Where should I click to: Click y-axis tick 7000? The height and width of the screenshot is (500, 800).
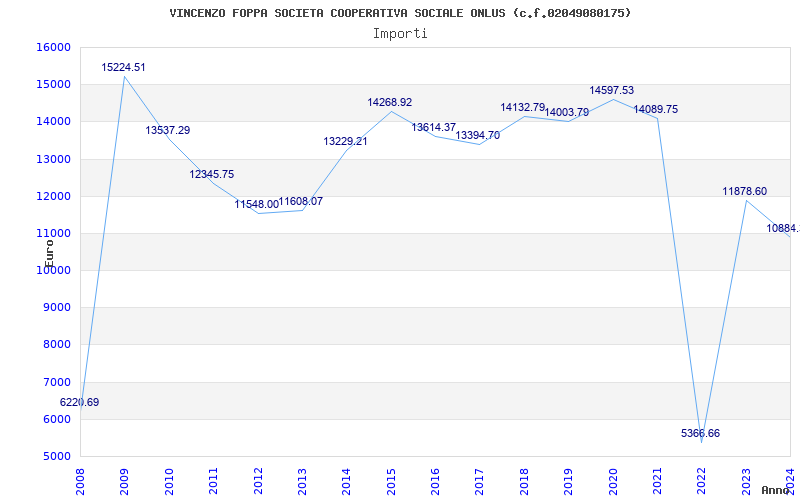[56, 382]
